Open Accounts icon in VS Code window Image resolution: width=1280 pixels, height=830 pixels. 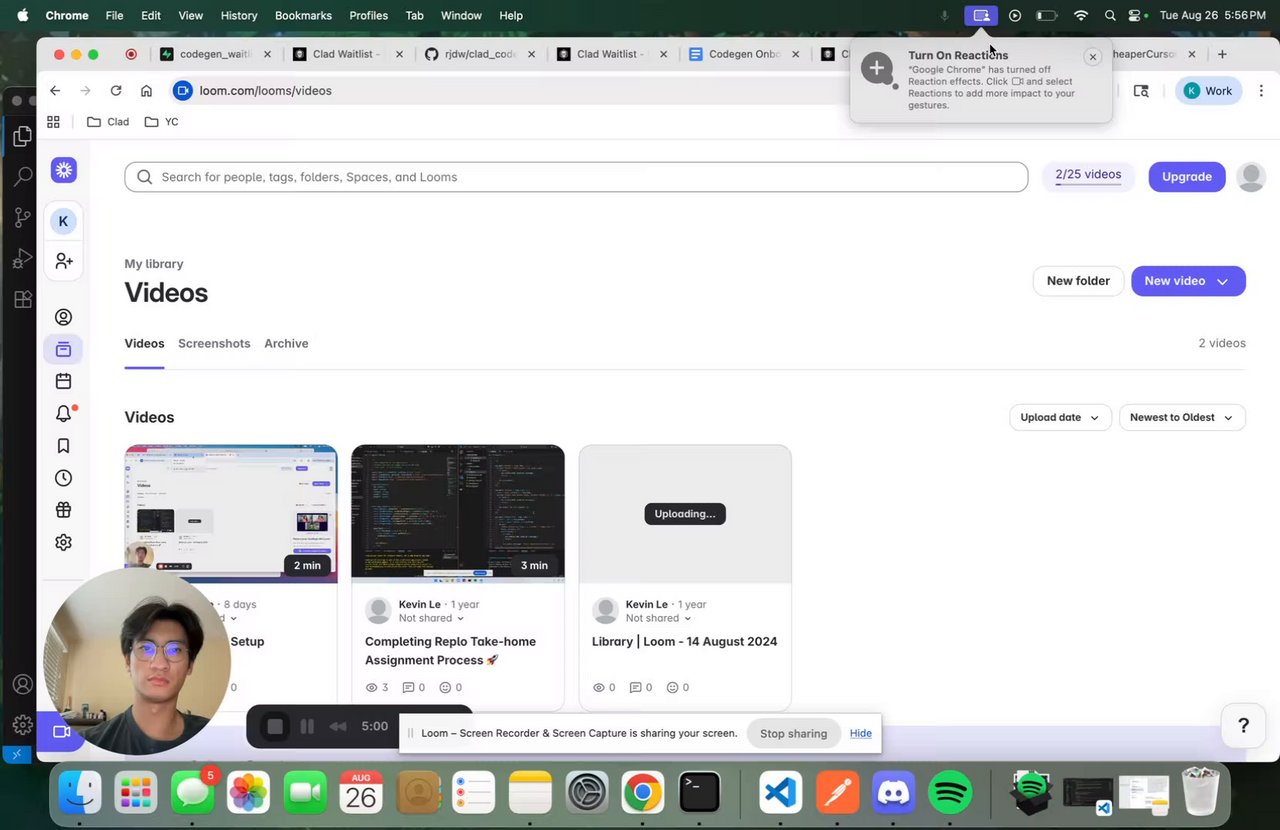pos(22,685)
